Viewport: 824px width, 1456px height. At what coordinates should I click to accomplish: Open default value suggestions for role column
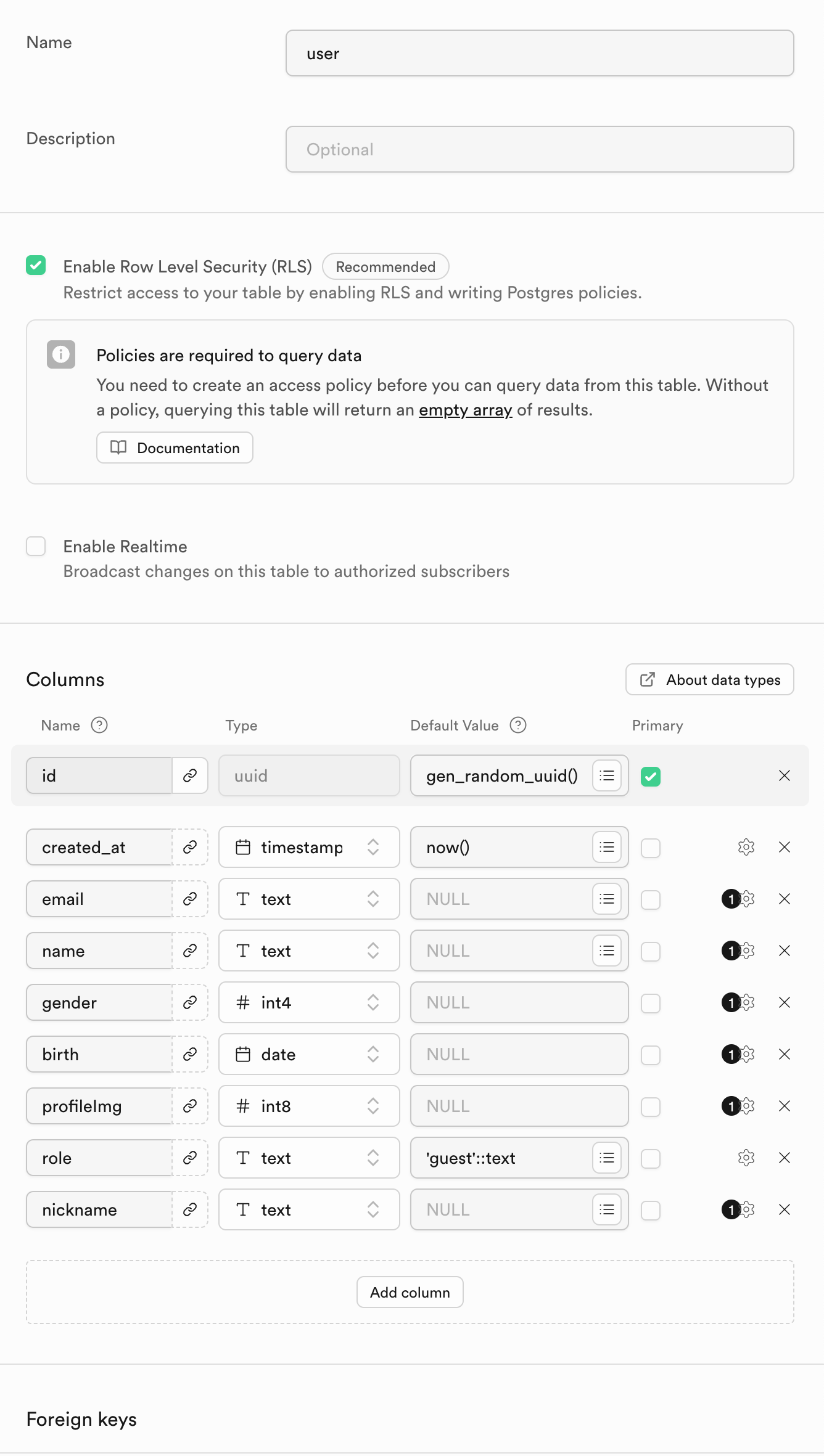(607, 1158)
